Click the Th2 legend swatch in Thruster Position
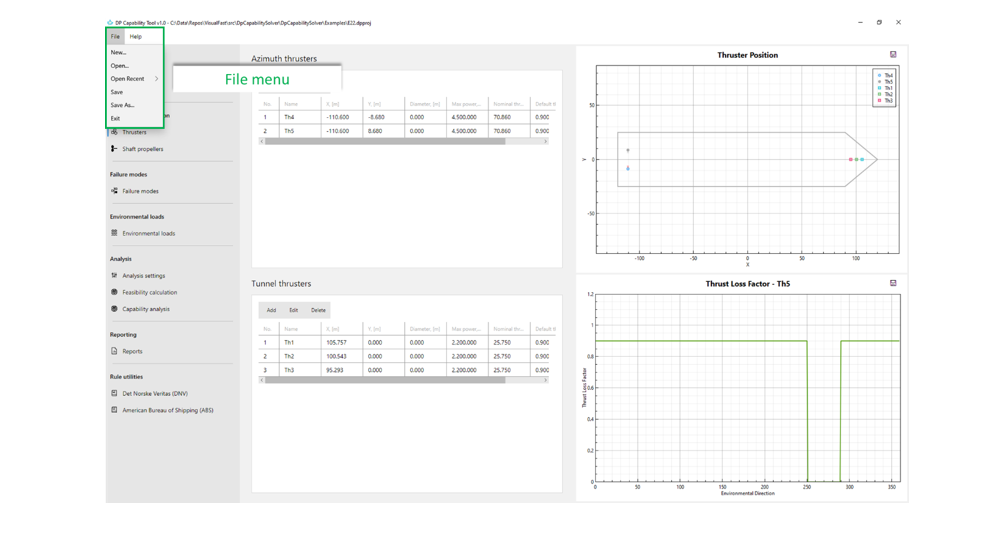 [x=880, y=94]
